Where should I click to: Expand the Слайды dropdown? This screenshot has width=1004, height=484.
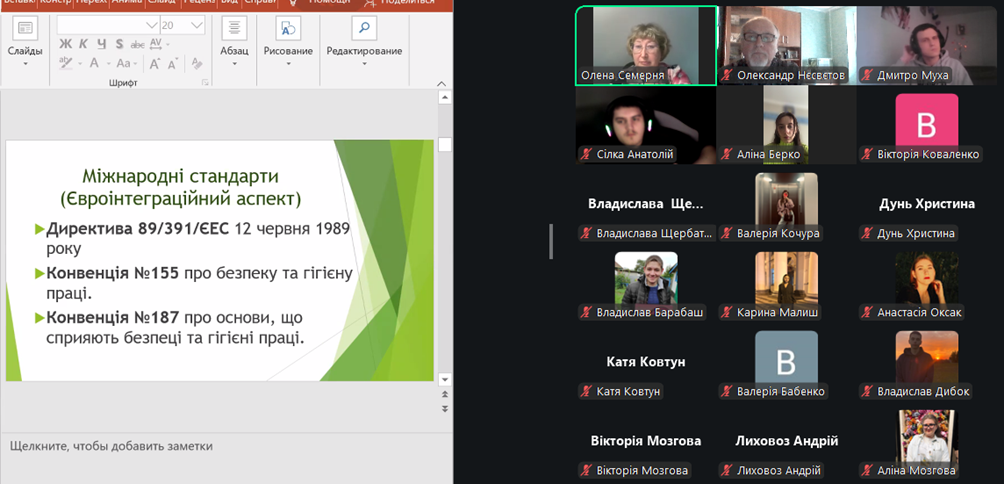[25, 64]
